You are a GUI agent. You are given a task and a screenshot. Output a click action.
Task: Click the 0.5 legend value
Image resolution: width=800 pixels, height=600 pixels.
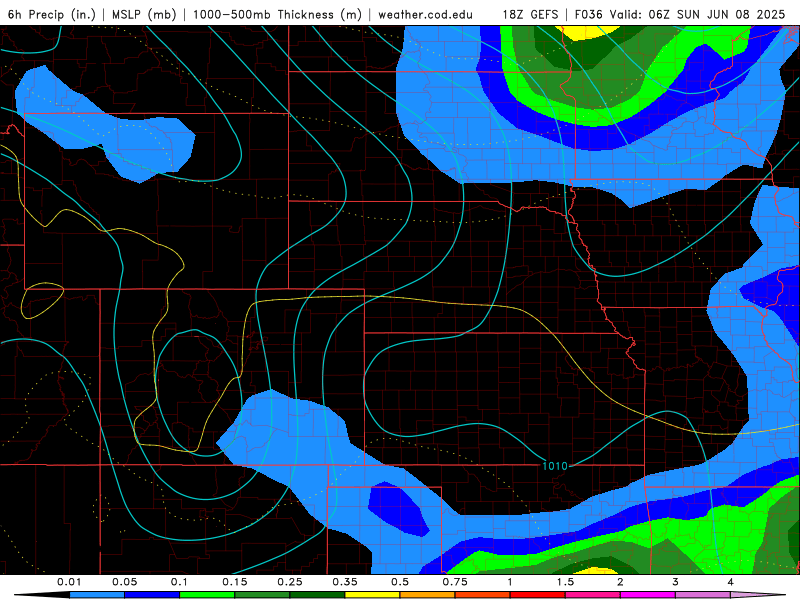click(400, 582)
